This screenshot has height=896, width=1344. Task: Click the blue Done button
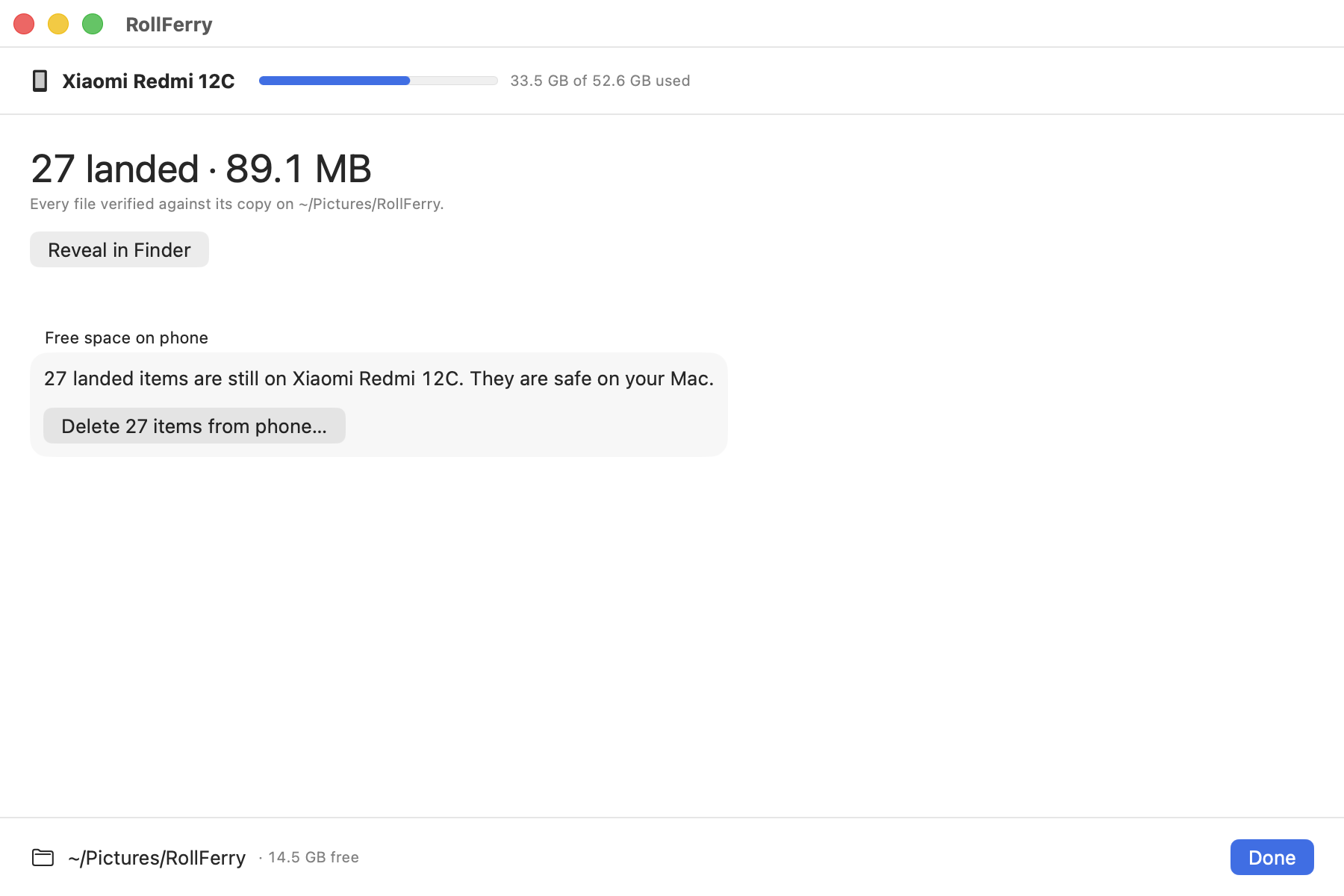click(1272, 857)
